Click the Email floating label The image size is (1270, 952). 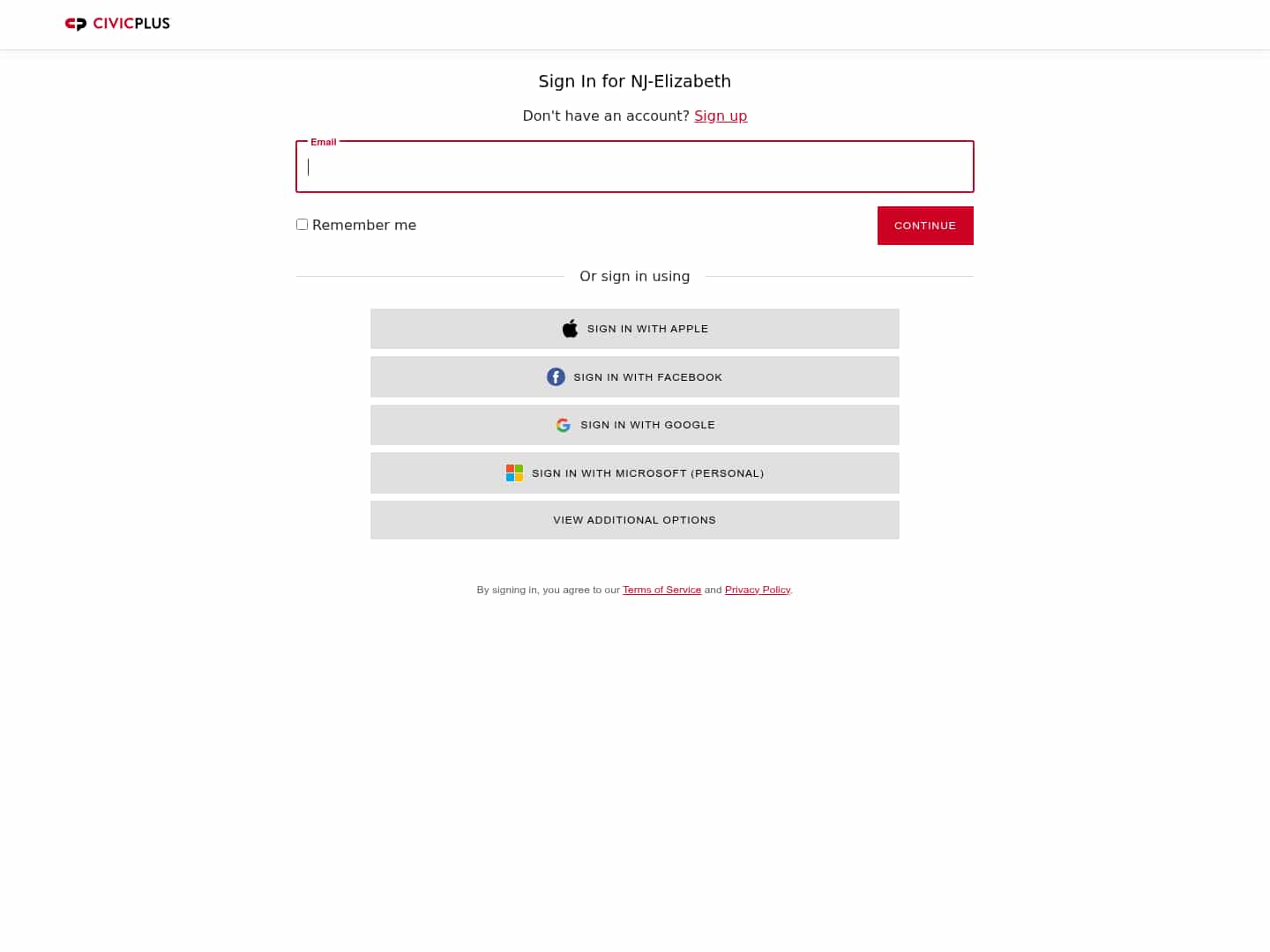point(324,141)
